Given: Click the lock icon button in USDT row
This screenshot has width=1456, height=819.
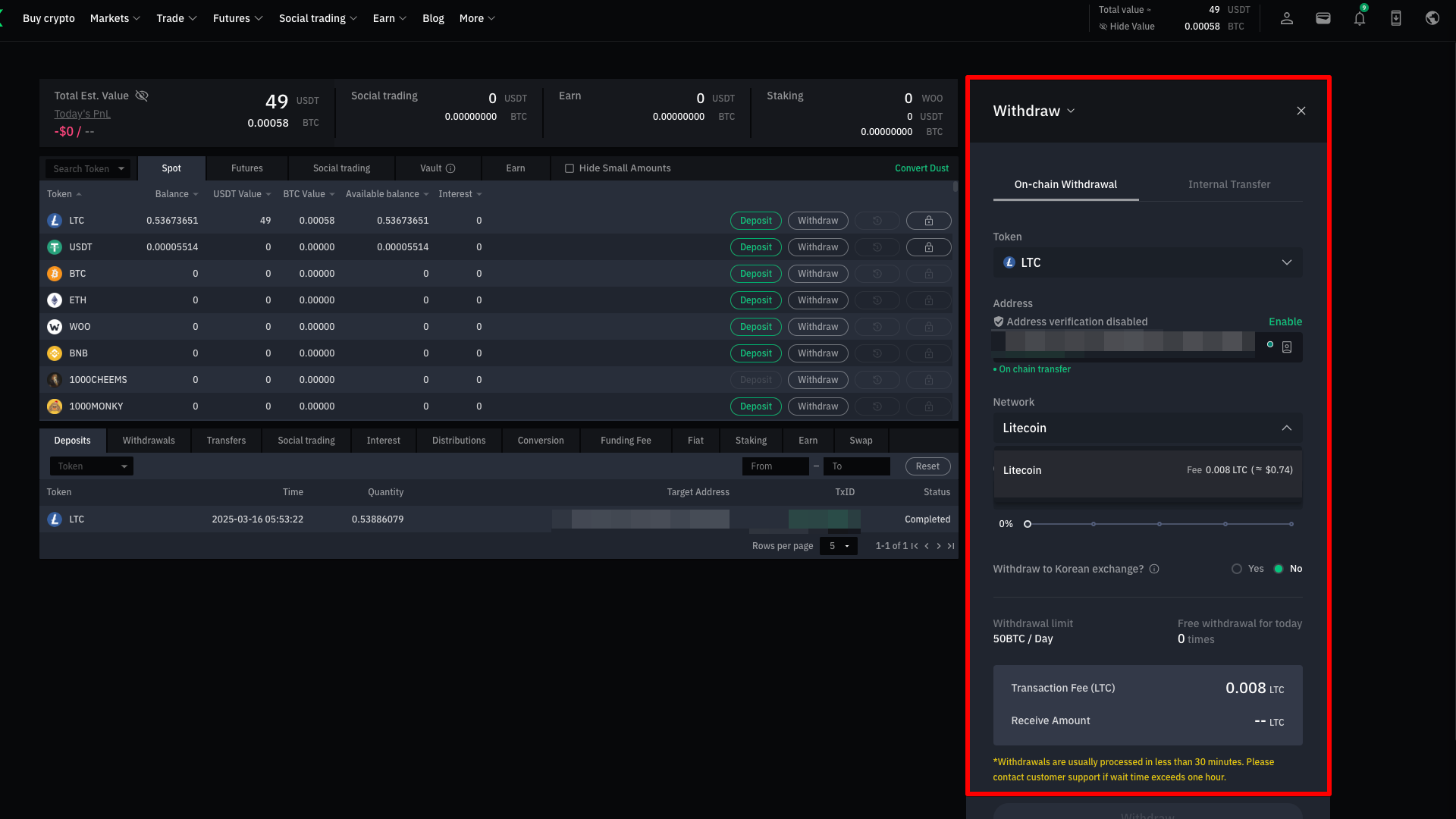Looking at the screenshot, I should click(929, 247).
